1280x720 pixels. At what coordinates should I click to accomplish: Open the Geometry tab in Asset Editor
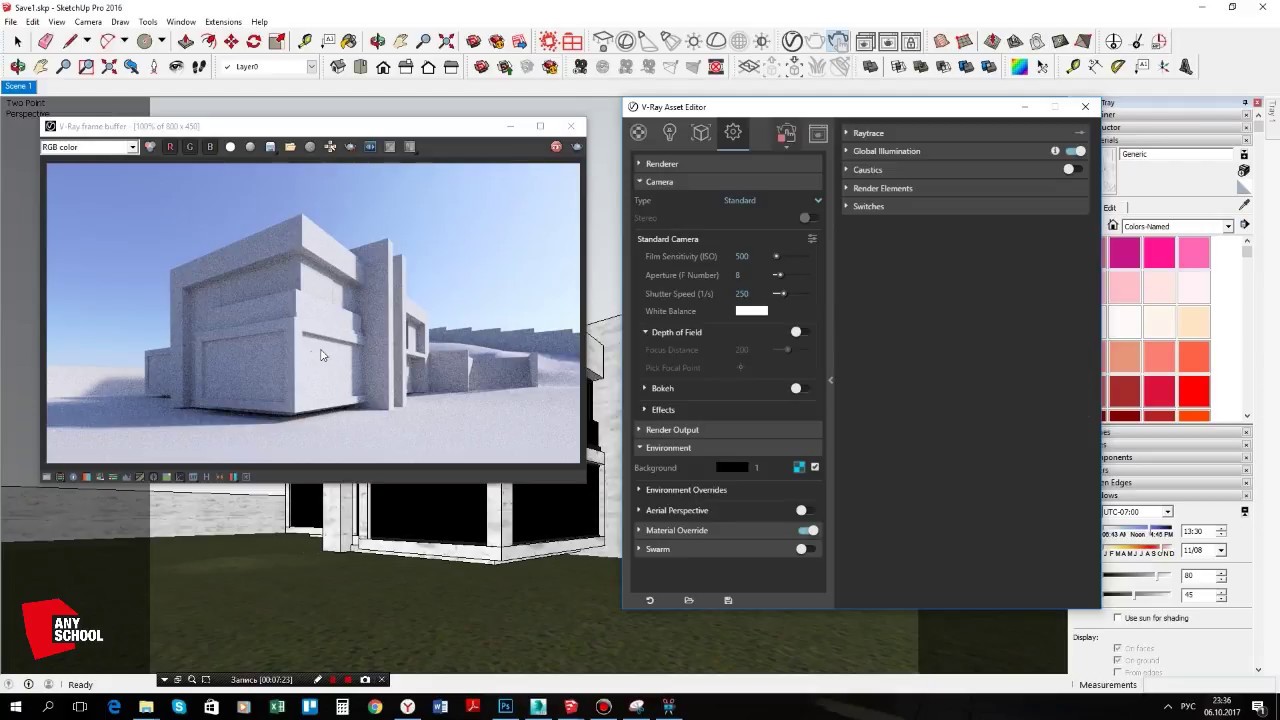click(701, 133)
